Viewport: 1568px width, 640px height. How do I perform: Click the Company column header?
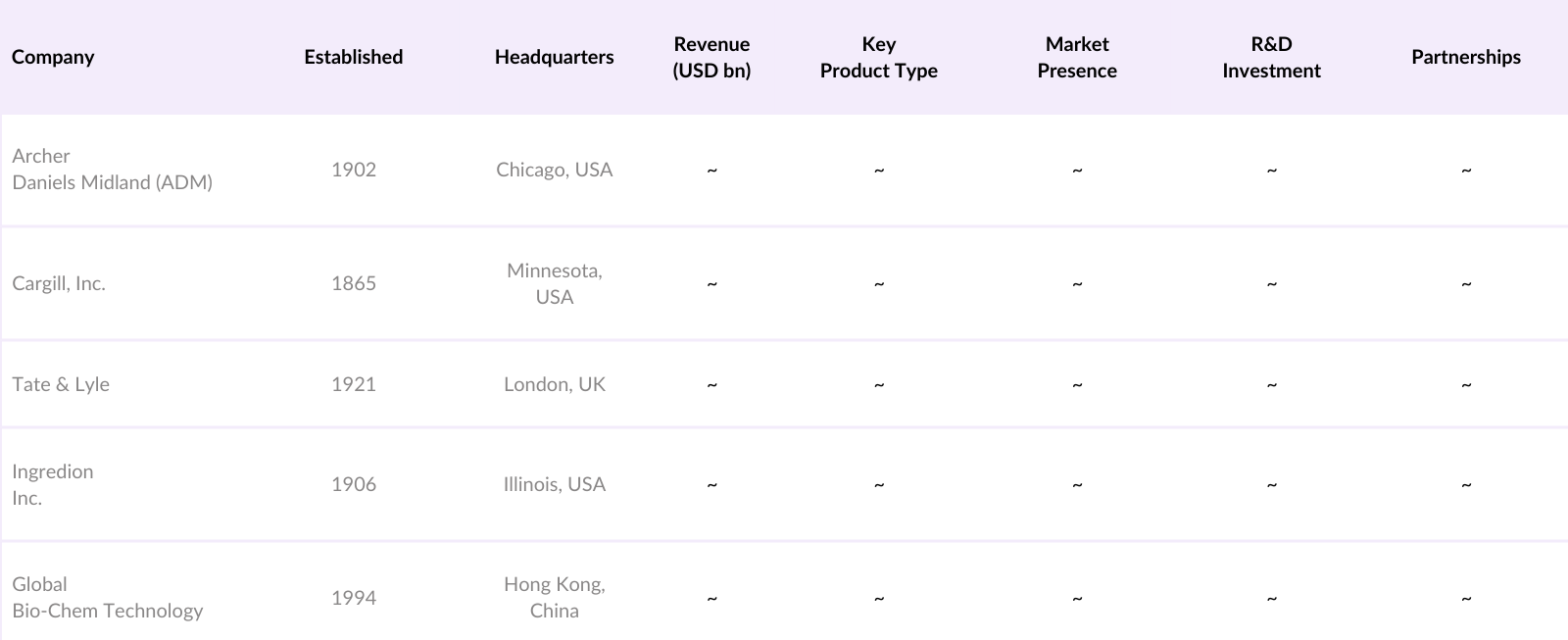[x=53, y=57]
